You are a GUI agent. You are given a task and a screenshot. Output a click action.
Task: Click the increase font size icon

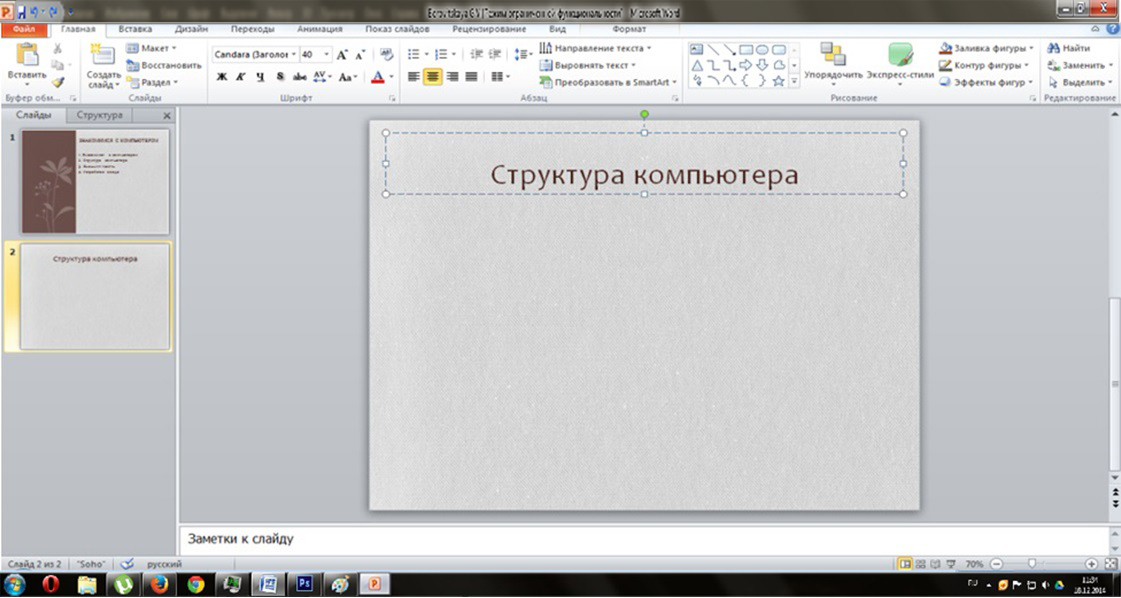[342, 55]
